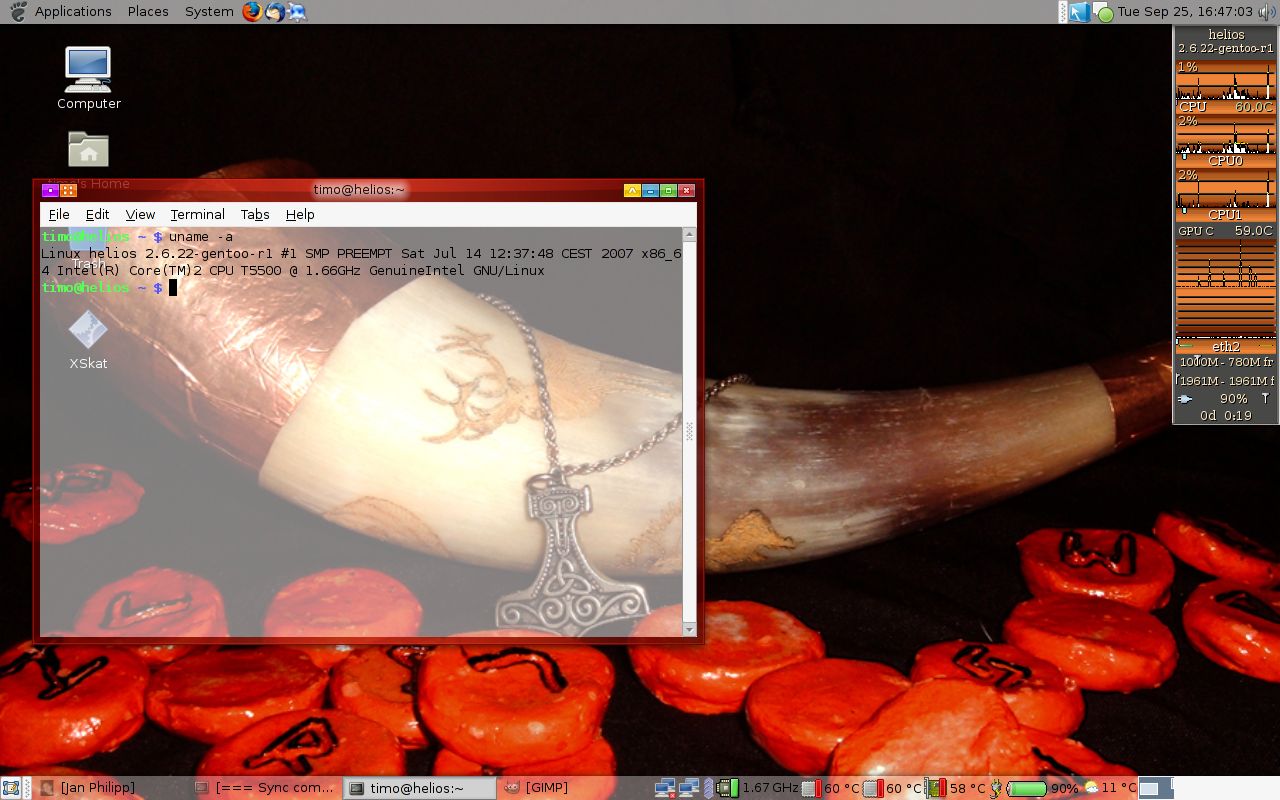
Task: Click the eth2 network chart in gkrellm
Action: (x=1226, y=296)
